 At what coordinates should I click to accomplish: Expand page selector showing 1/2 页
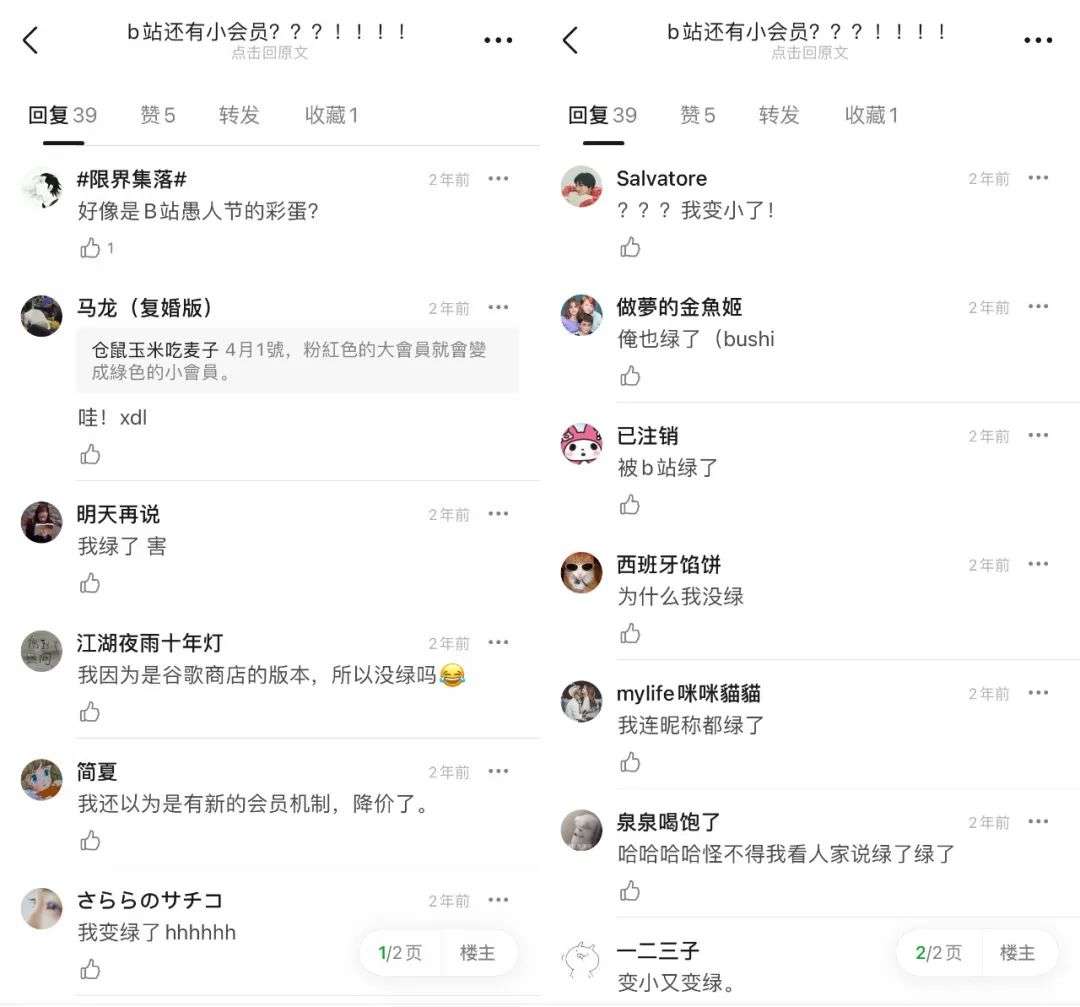pos(400,953)
